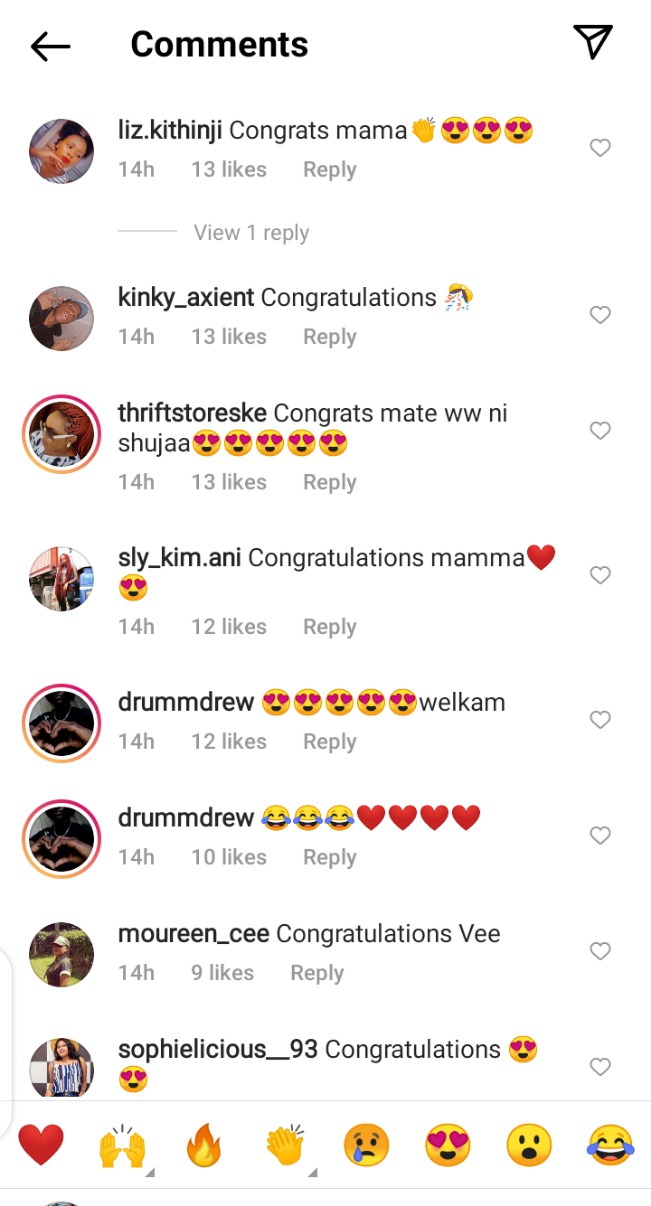Insert the surprised face quick emoji
The width and height of the screenshot is (651, 1206).
tap(529, 1146)
